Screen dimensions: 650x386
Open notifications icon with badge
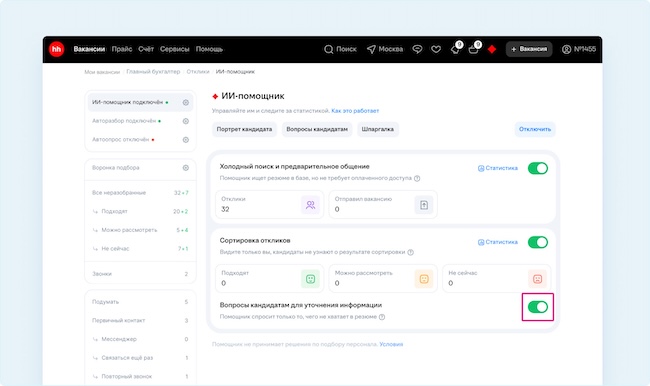click(456, 48)
